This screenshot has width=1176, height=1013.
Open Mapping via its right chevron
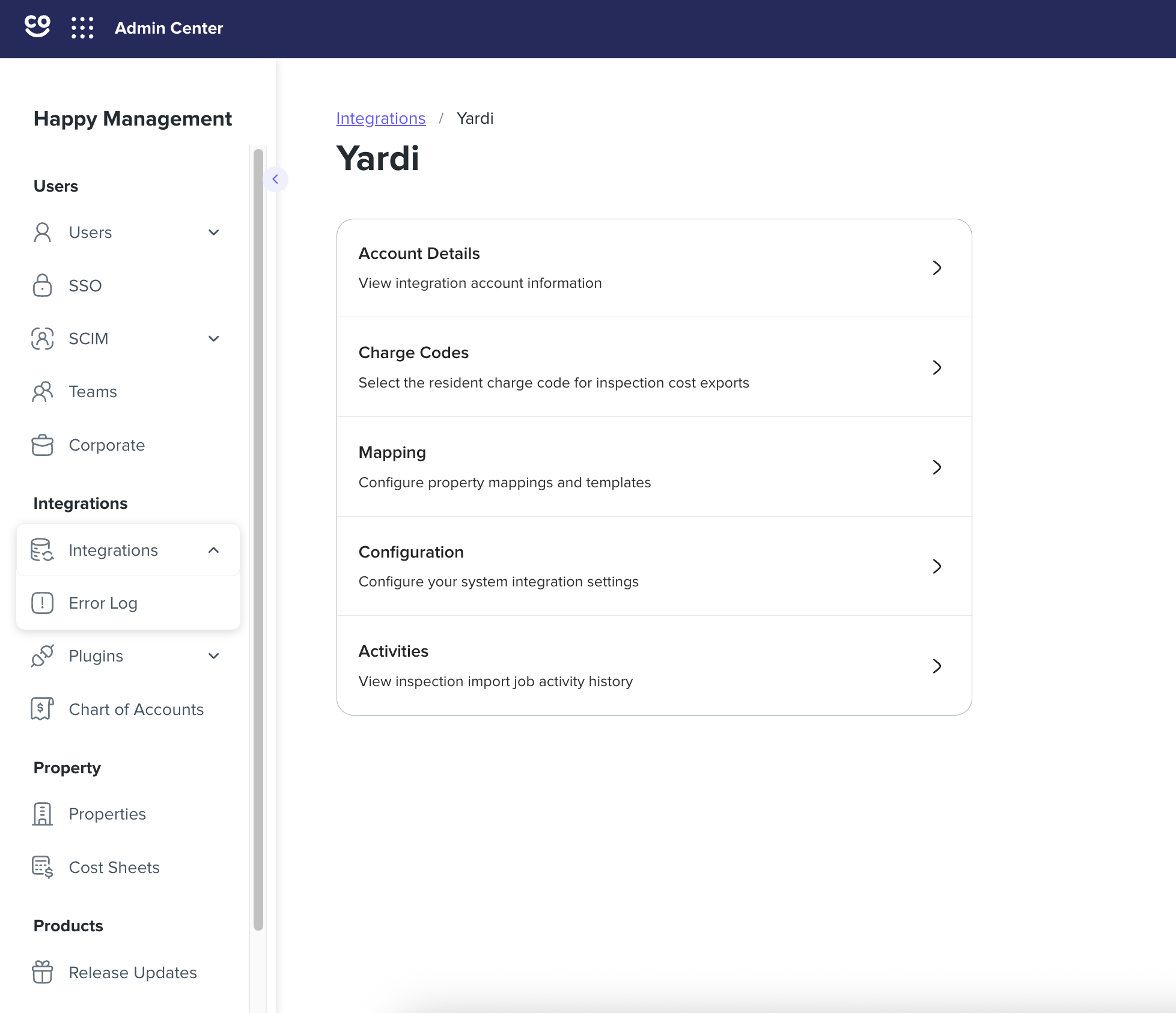pyautogui.click(x=937, y=467)
